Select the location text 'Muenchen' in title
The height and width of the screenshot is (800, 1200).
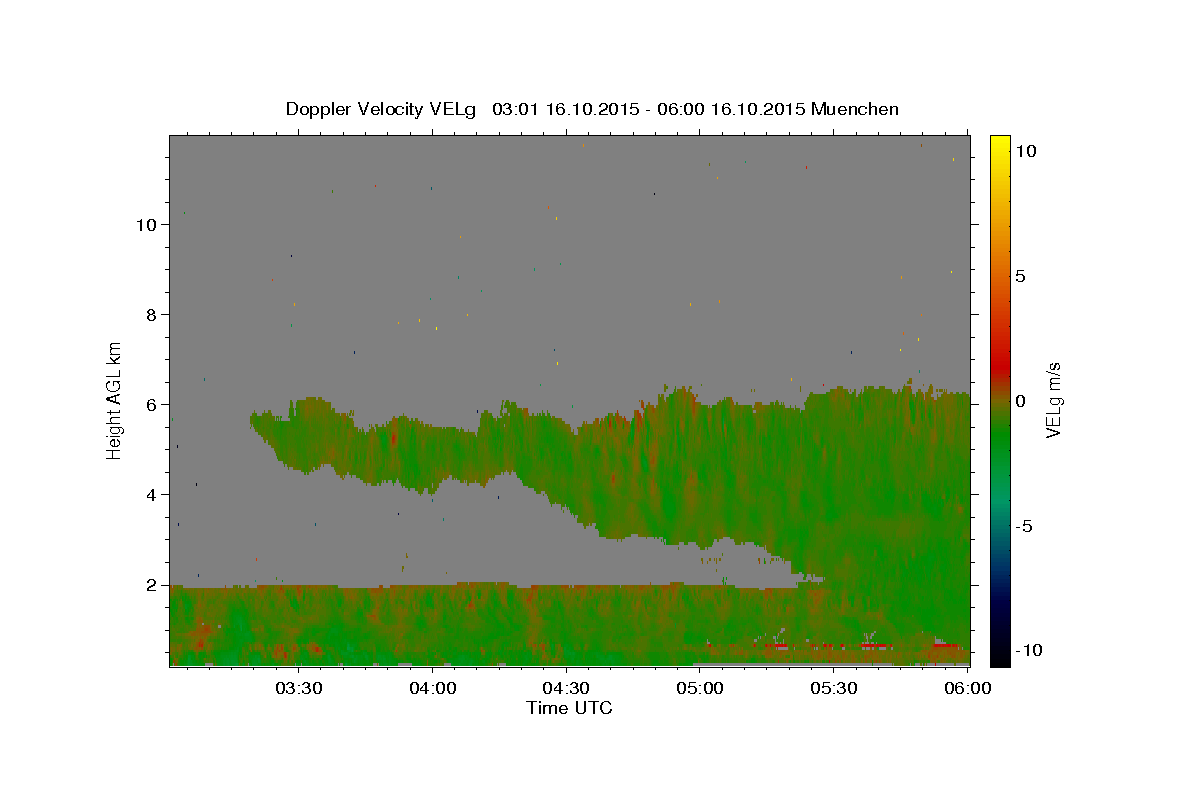tap(855, 109)
